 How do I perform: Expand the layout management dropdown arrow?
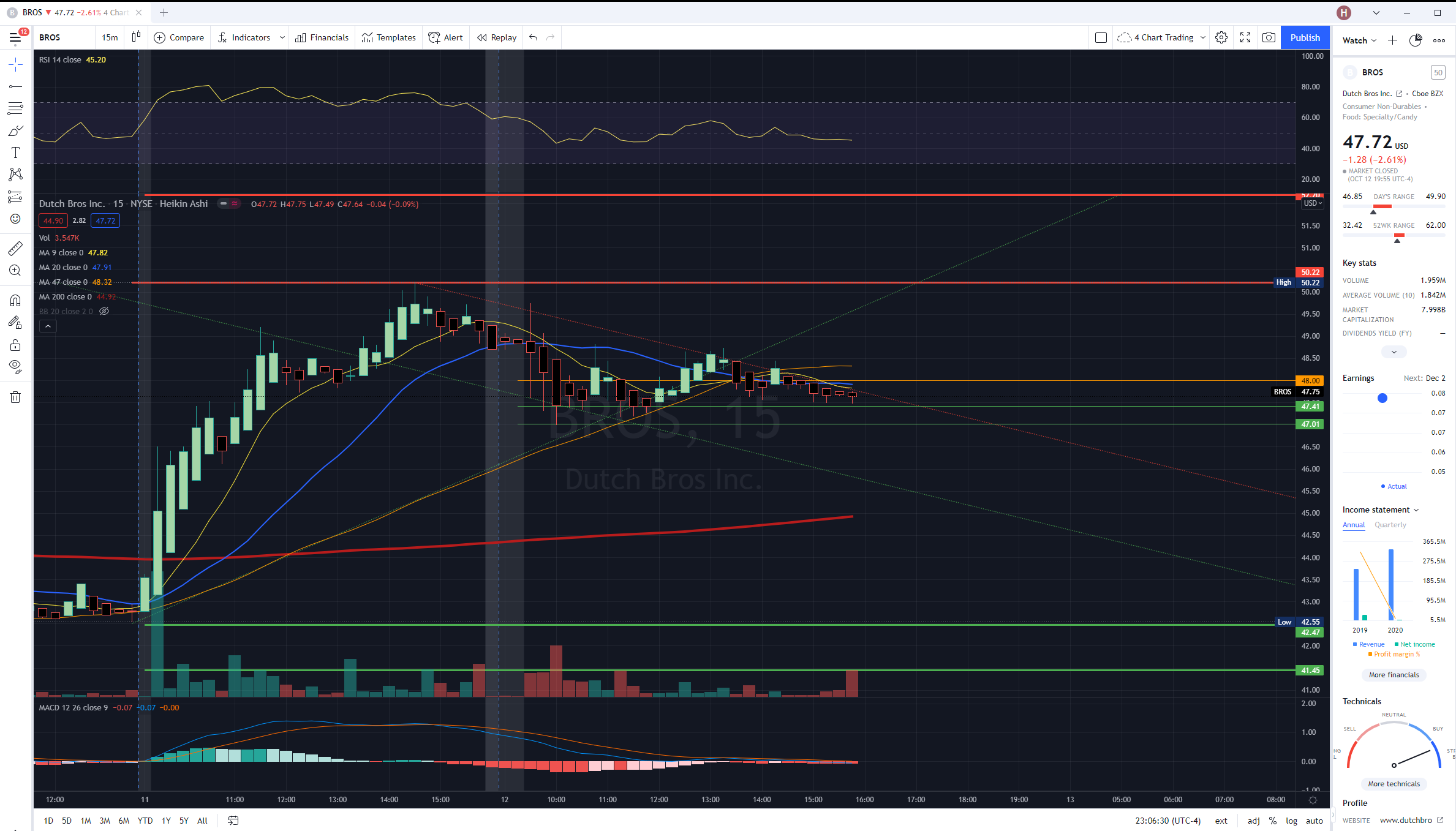tap(1202, 37)
